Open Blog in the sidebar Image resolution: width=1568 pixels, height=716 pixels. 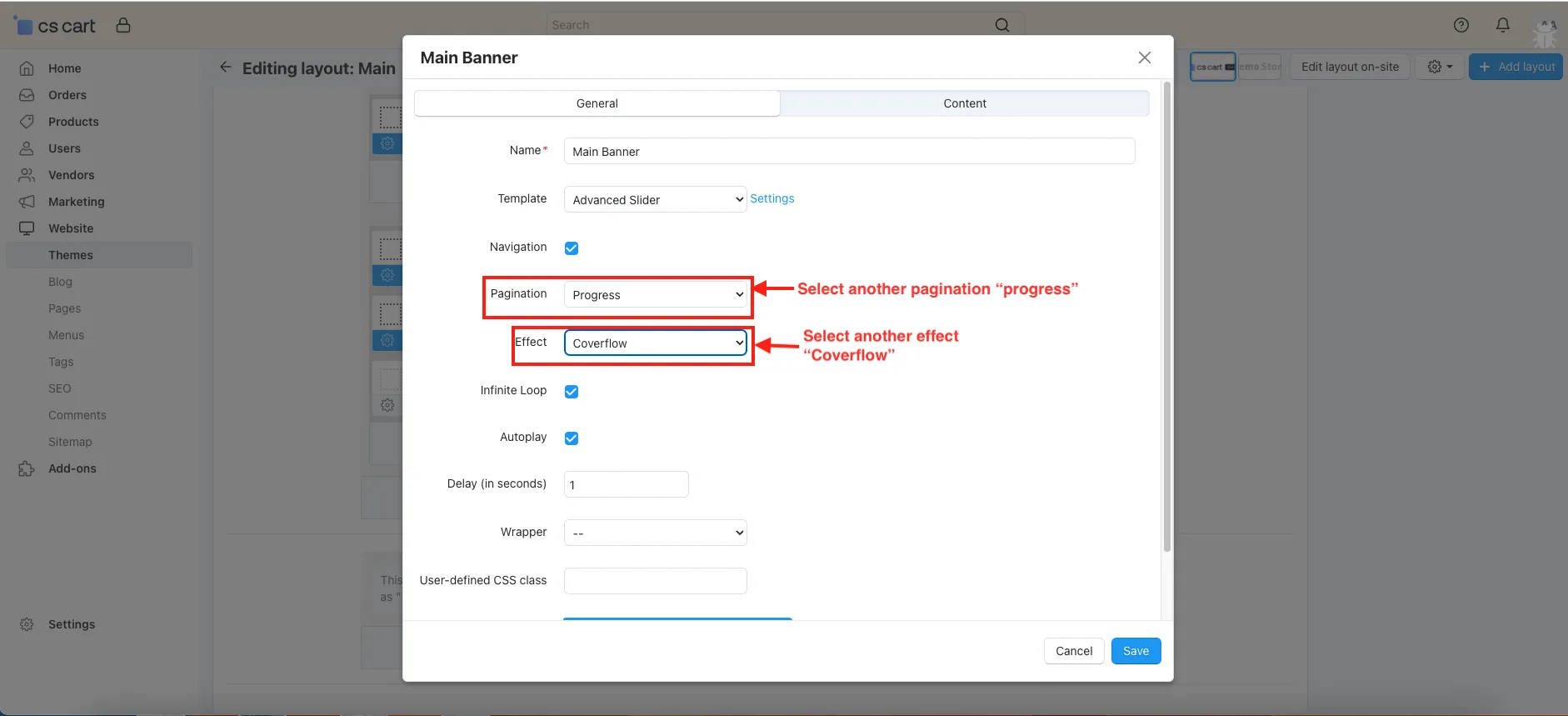[60, 282]
